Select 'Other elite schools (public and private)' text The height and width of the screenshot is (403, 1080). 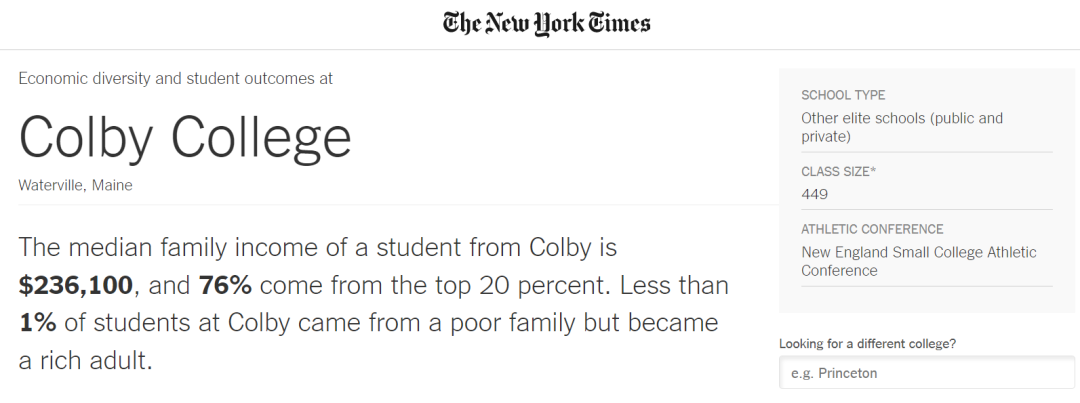[901, 127]
